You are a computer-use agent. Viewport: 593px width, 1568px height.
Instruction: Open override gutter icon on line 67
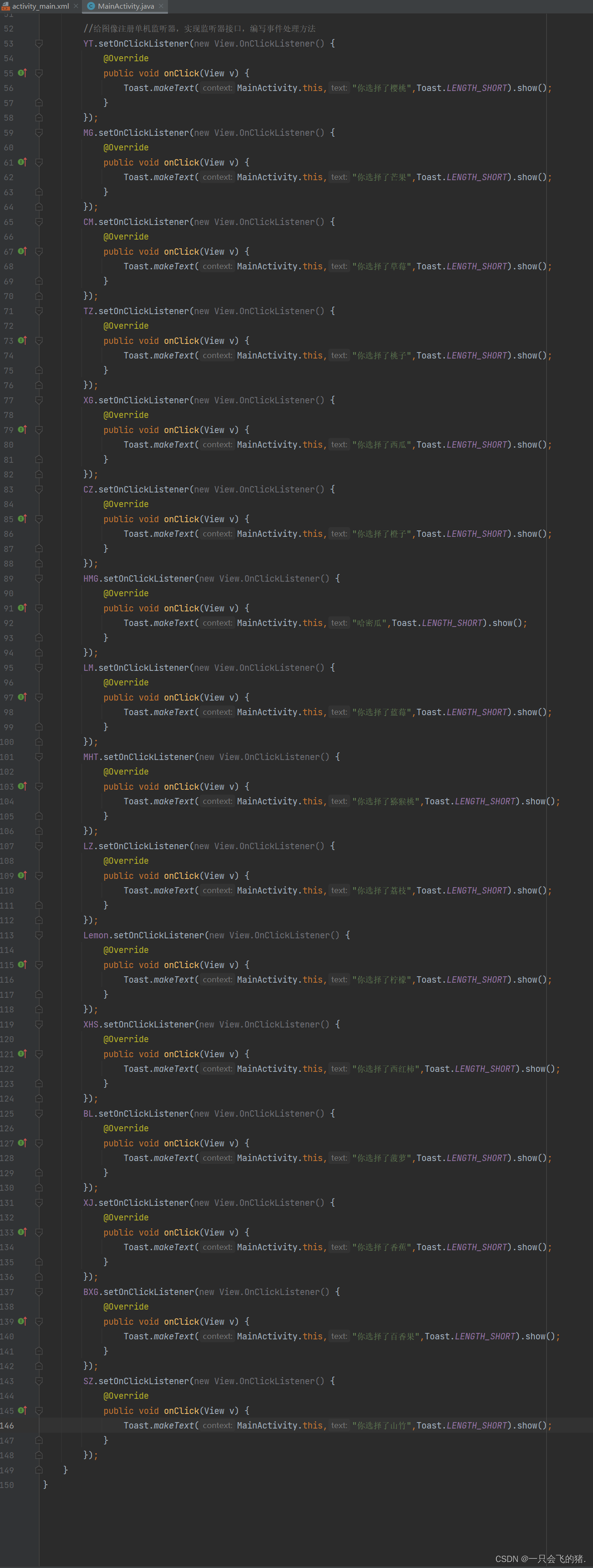click(22, 252)
